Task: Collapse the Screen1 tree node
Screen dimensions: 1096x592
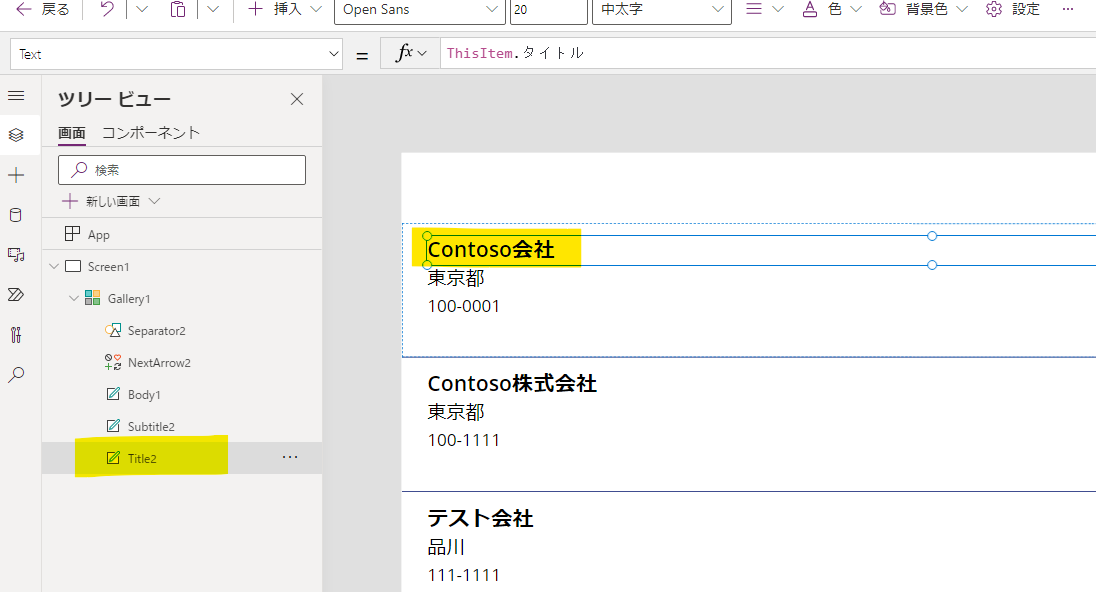Action: coord(54,266)
